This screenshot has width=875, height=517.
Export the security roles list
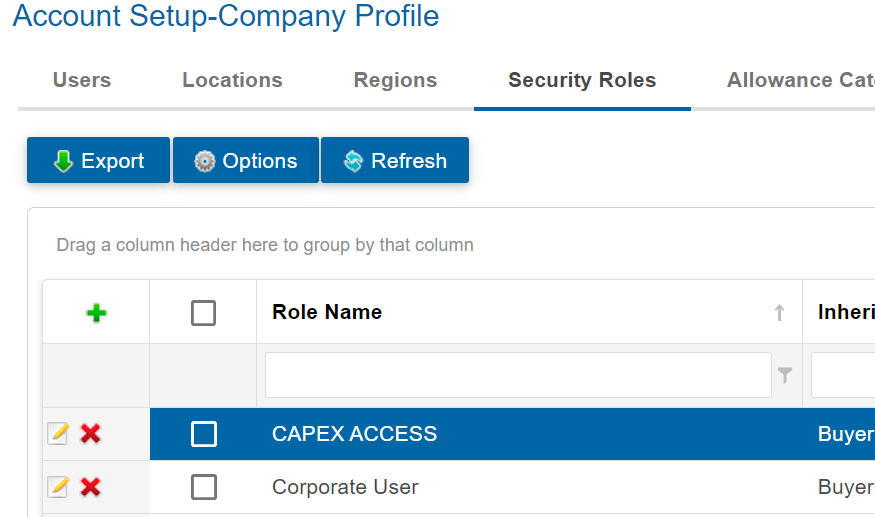(x=98, y=161)
